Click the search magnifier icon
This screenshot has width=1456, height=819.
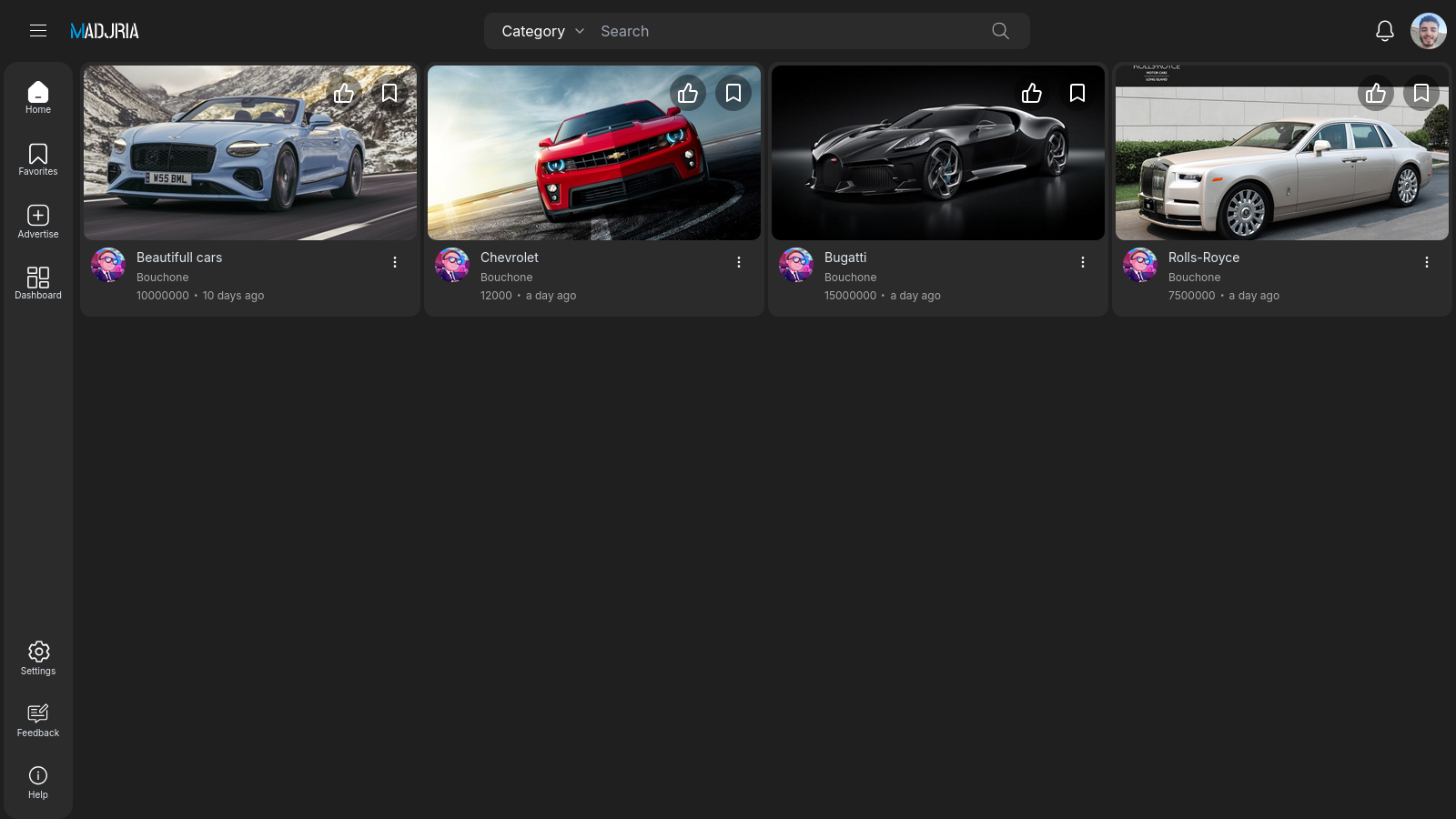pos(1000,31)
